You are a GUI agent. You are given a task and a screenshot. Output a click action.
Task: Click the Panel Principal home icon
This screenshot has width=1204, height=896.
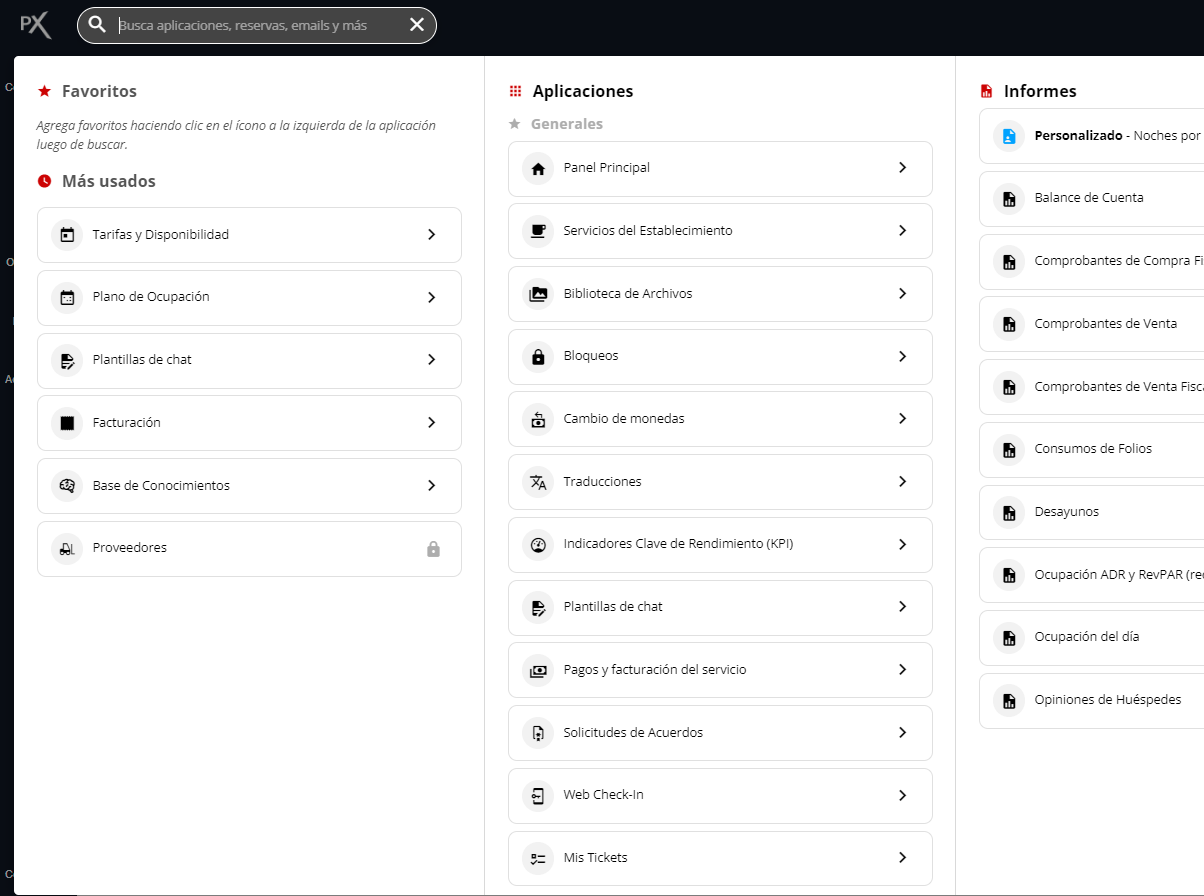coord(538,169)
